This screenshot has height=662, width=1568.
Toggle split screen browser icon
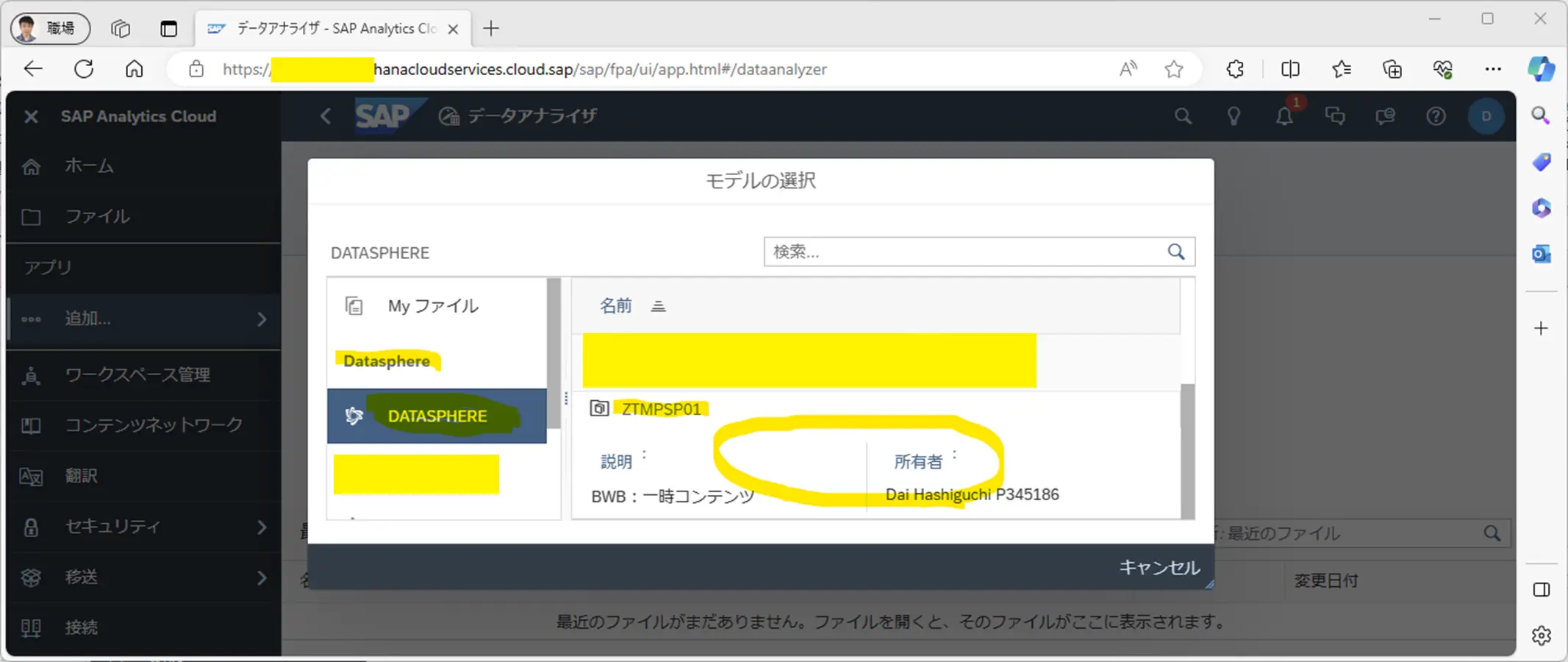pyautogui.click(x=1290, y=69)
